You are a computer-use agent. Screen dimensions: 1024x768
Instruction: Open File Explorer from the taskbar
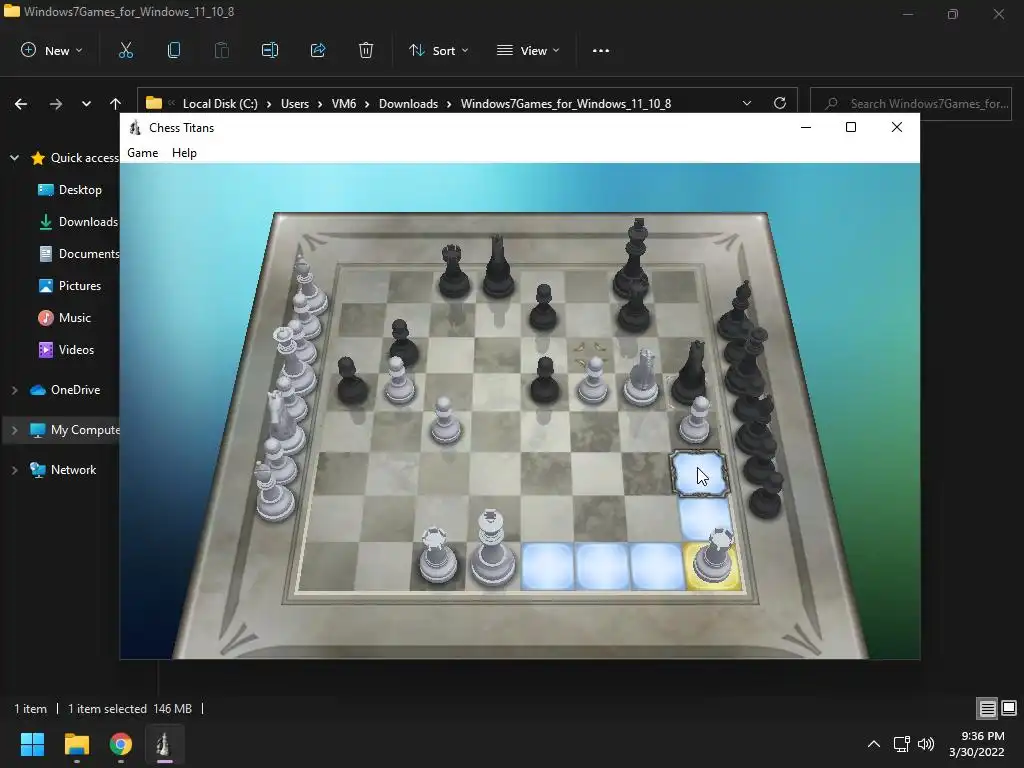[76, 744]
